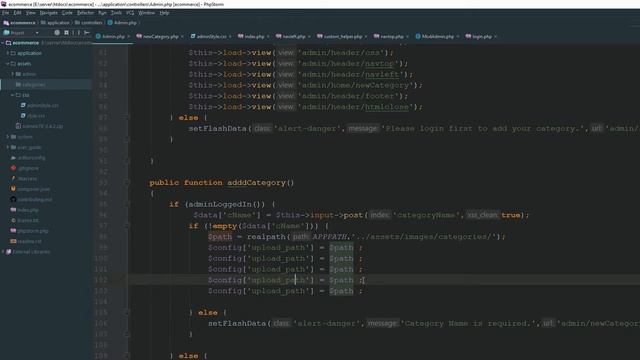
Task: Open the Help menu
Action: click(x=164, y=13)
